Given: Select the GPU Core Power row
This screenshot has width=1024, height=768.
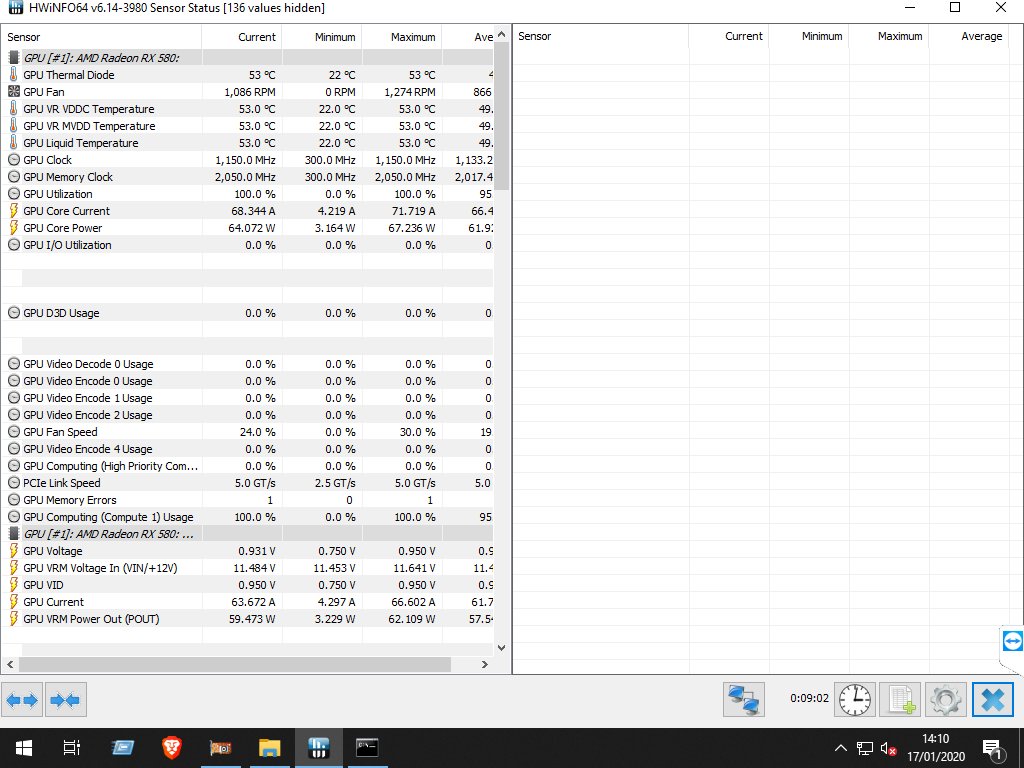Looking at the screenshot, I should point(248,228).
